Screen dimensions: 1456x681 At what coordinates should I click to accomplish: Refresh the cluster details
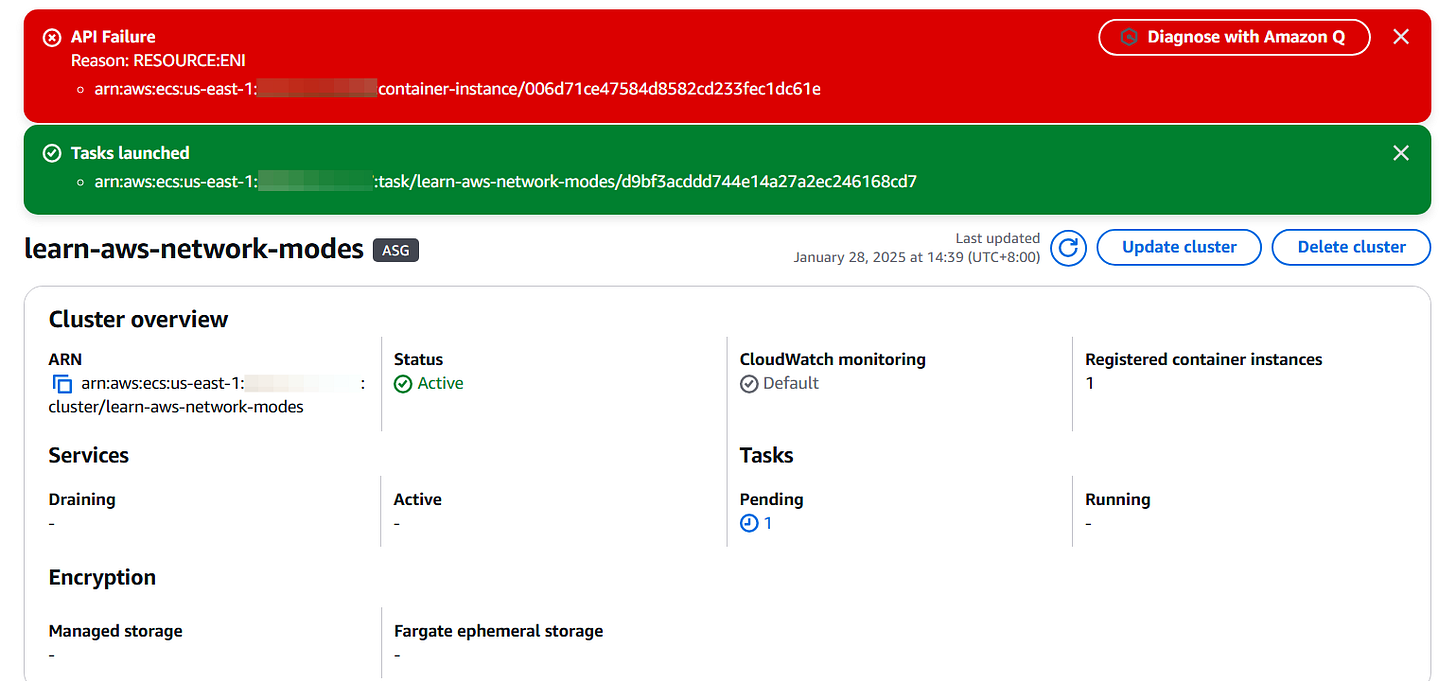pos(1068,247)
